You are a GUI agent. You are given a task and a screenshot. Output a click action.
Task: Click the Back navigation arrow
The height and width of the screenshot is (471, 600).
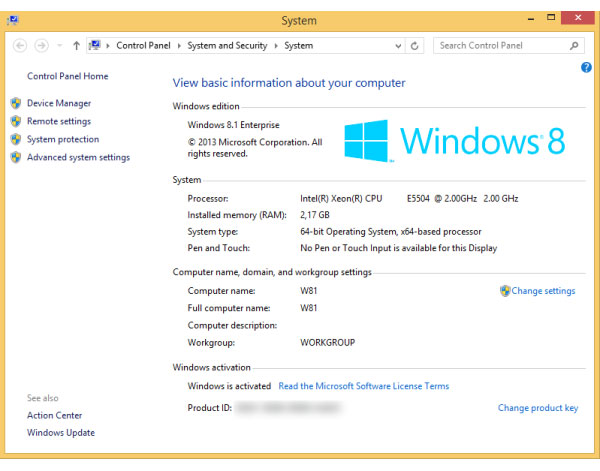click(x=20, y=46)
